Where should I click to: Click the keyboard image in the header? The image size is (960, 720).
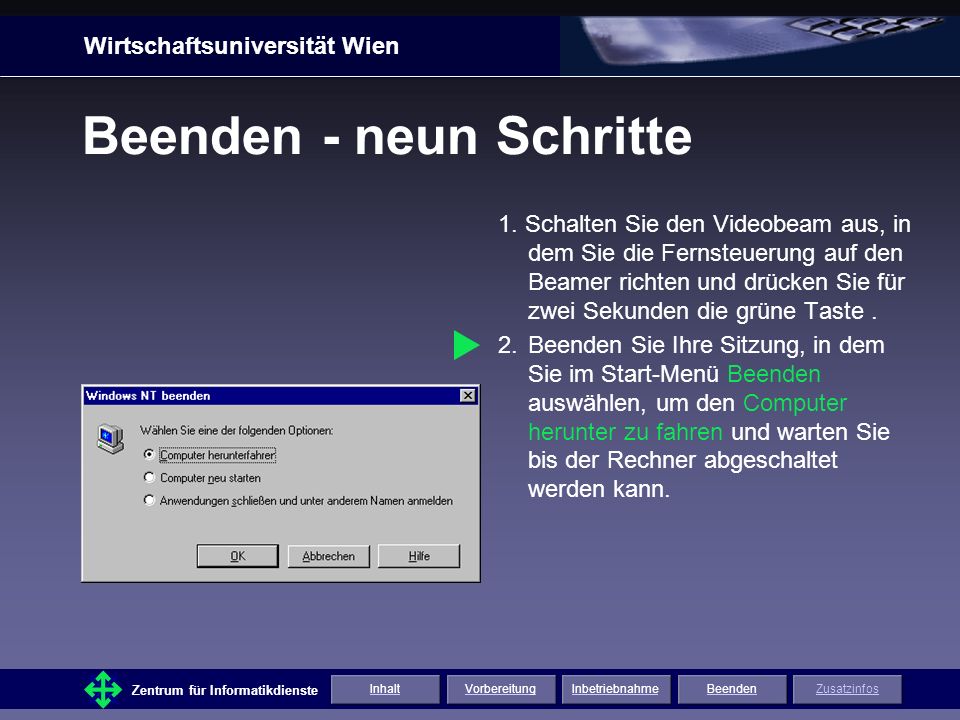click(759, 44)
